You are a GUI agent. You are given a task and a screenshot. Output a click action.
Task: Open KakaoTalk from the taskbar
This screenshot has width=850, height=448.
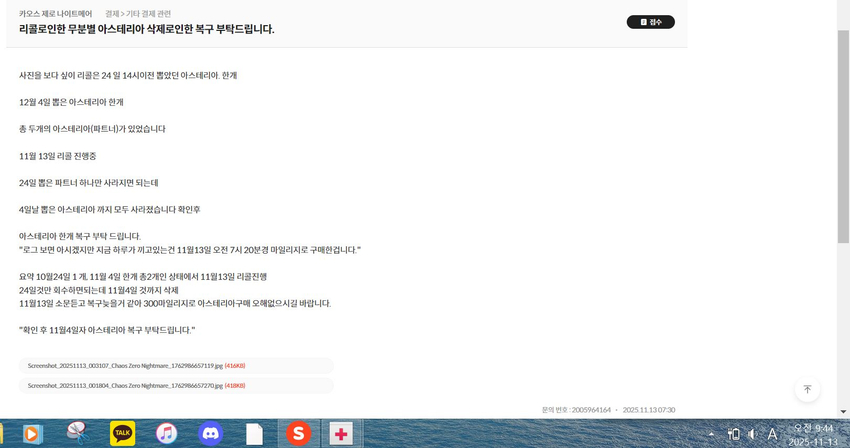123,433
